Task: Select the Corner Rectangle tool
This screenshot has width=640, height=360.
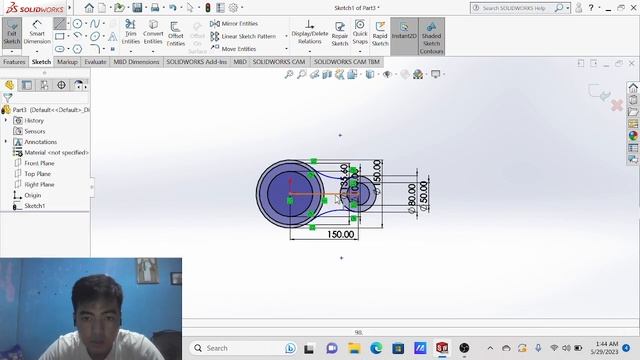Action: click(60, 36)
